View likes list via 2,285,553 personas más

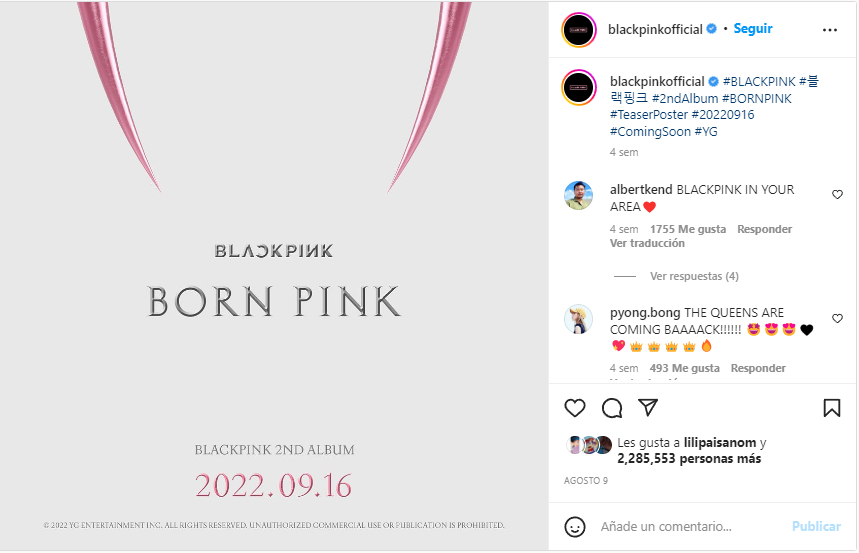pos(689,459)
